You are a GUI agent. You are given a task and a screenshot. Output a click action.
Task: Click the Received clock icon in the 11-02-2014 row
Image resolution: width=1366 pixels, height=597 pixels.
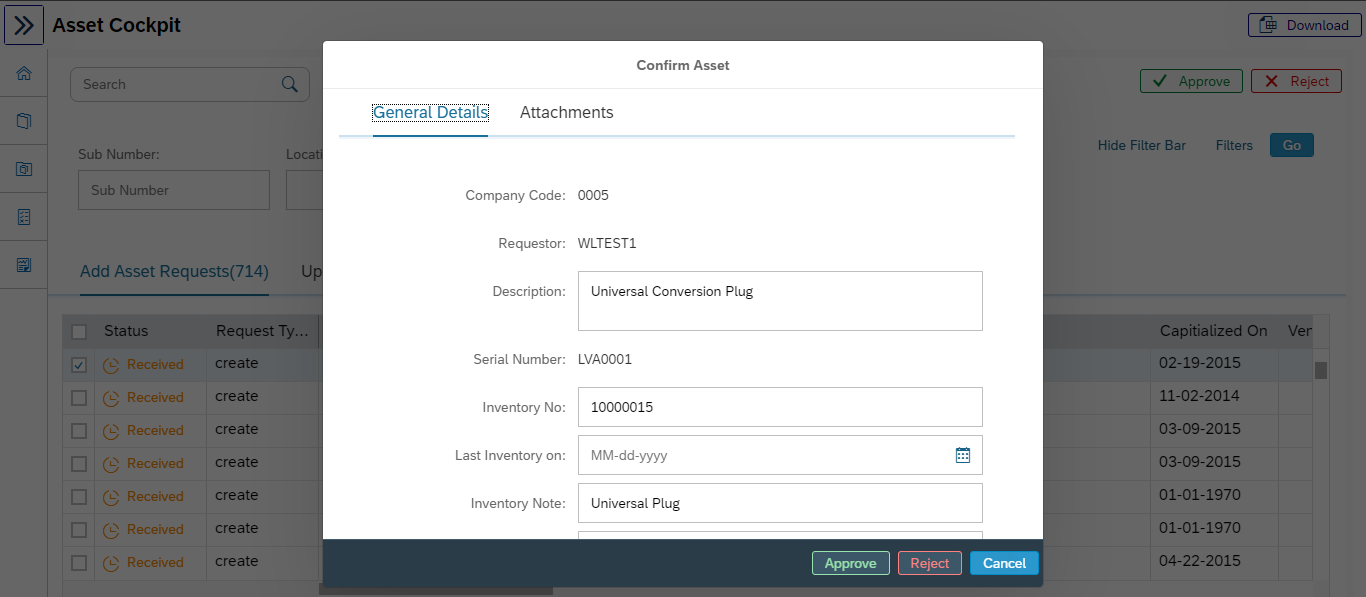pos(111,398)
